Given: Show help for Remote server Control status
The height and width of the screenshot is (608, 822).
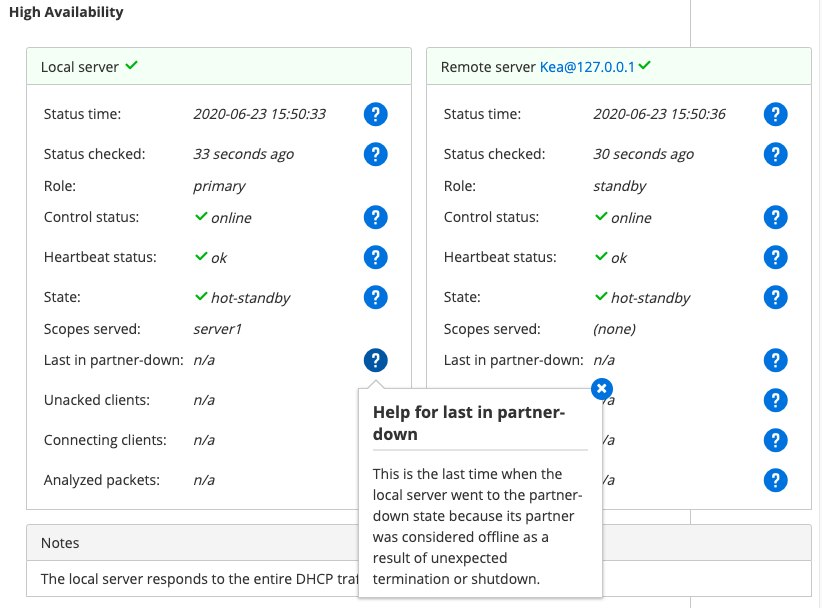Looking at the screenshot, I should tap(775, 218).
